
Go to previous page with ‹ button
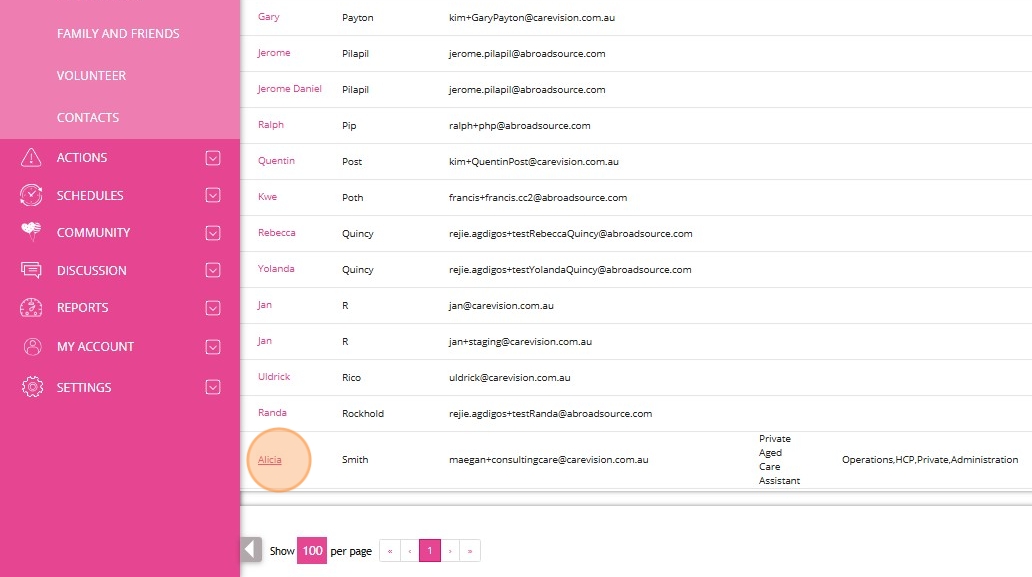pos(409,551)
